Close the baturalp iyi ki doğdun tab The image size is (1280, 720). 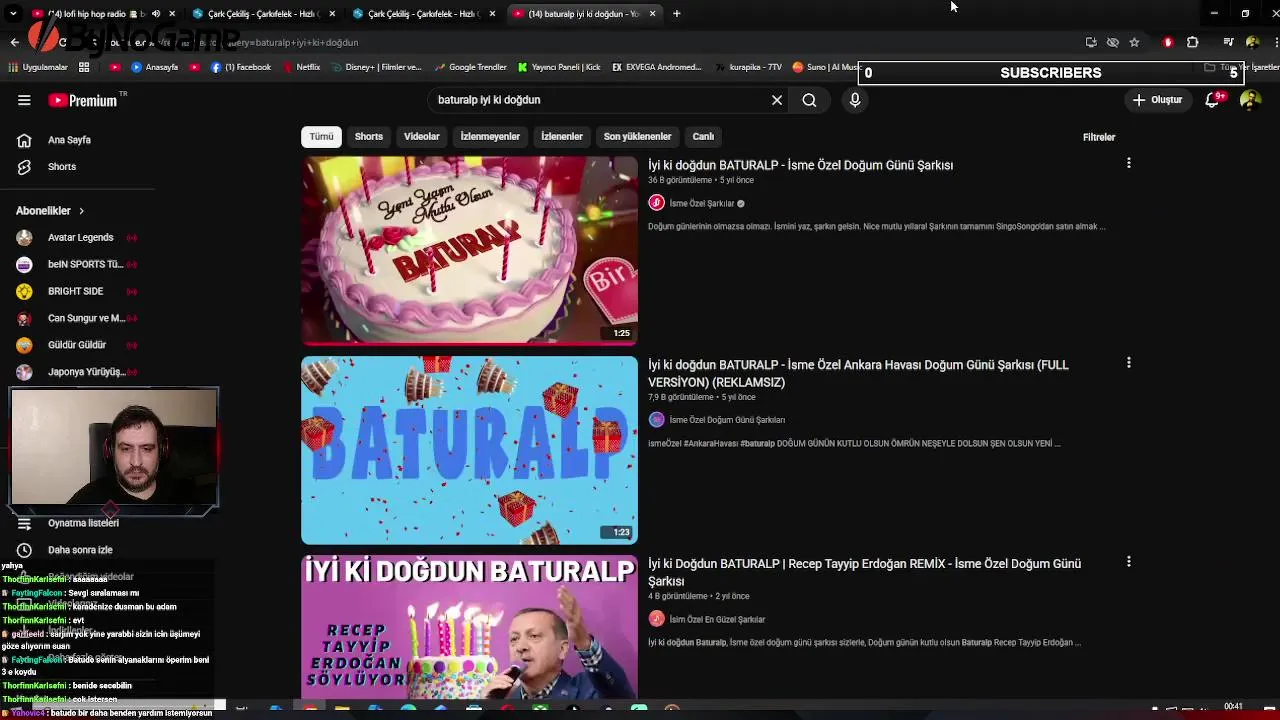click(x=653, y=14)
